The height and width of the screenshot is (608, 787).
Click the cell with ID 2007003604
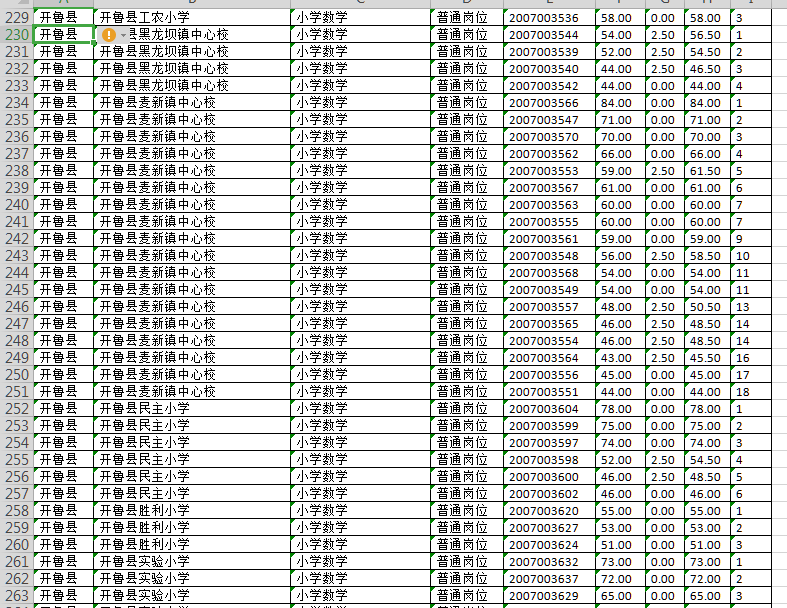[548, 409]
